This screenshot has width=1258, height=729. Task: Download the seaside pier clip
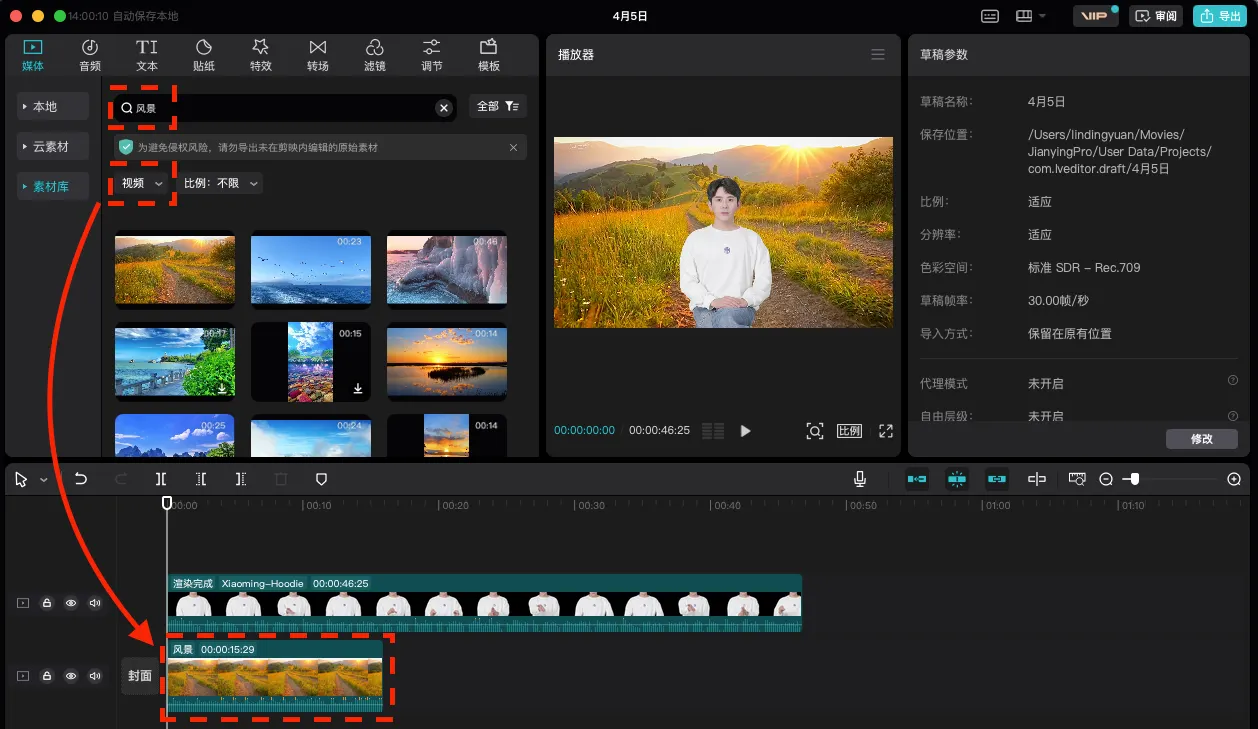coord(221,388)
